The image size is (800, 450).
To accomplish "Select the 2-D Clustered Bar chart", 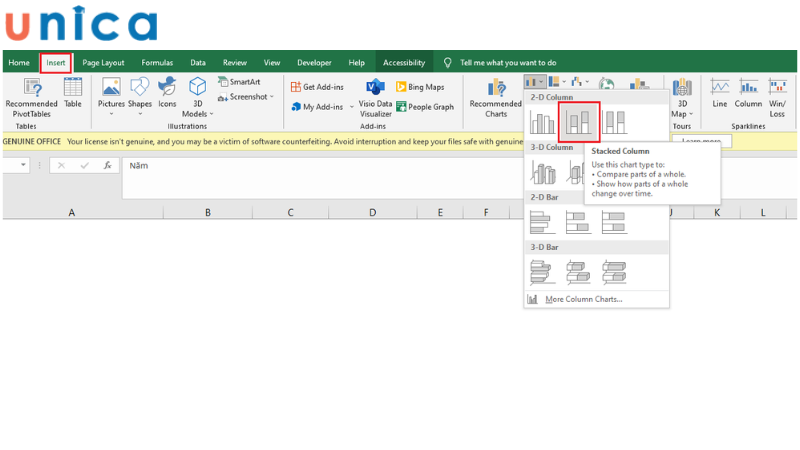I will click(x=542, y=222).
